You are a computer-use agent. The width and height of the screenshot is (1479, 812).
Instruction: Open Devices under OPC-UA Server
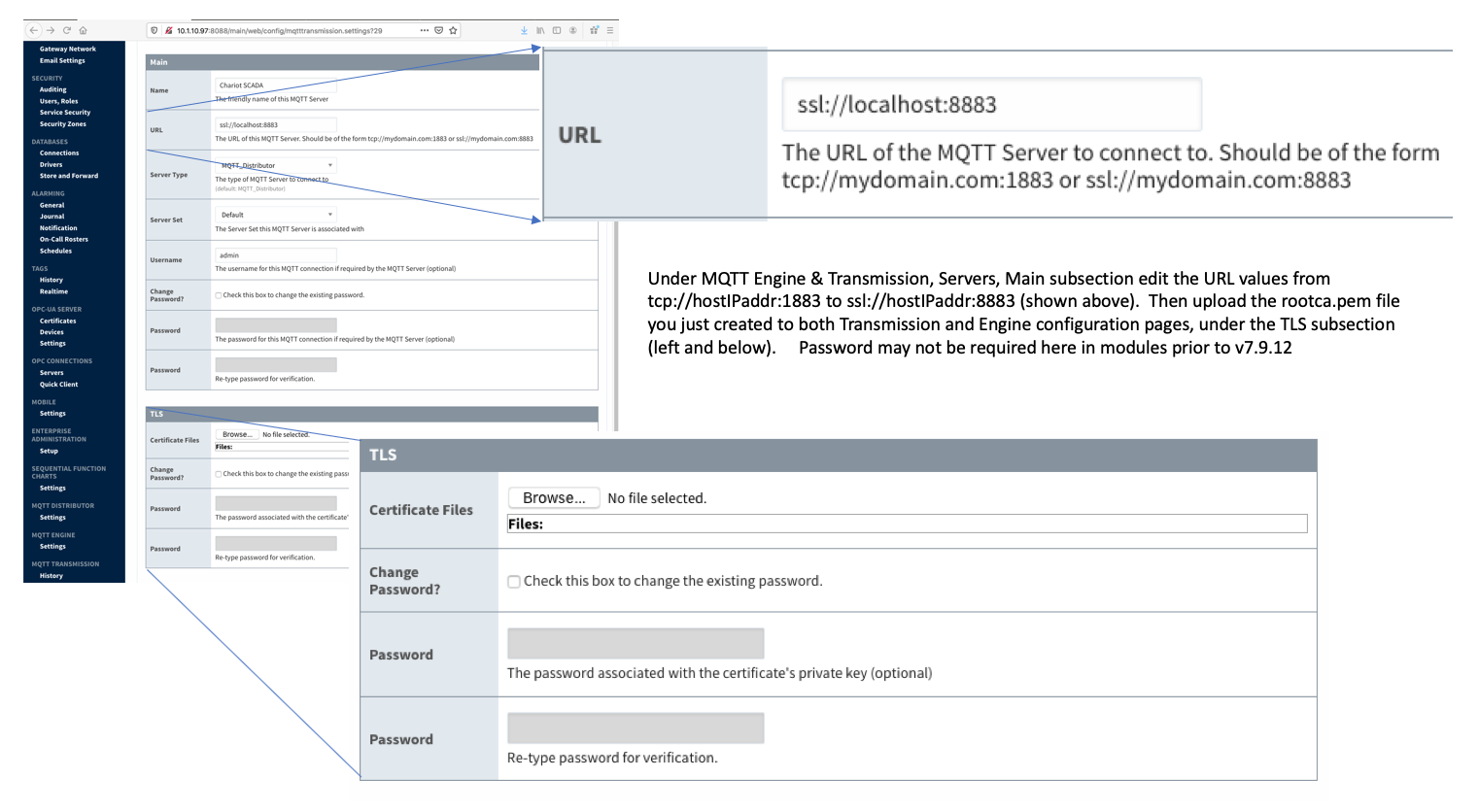tap(52, 332)
